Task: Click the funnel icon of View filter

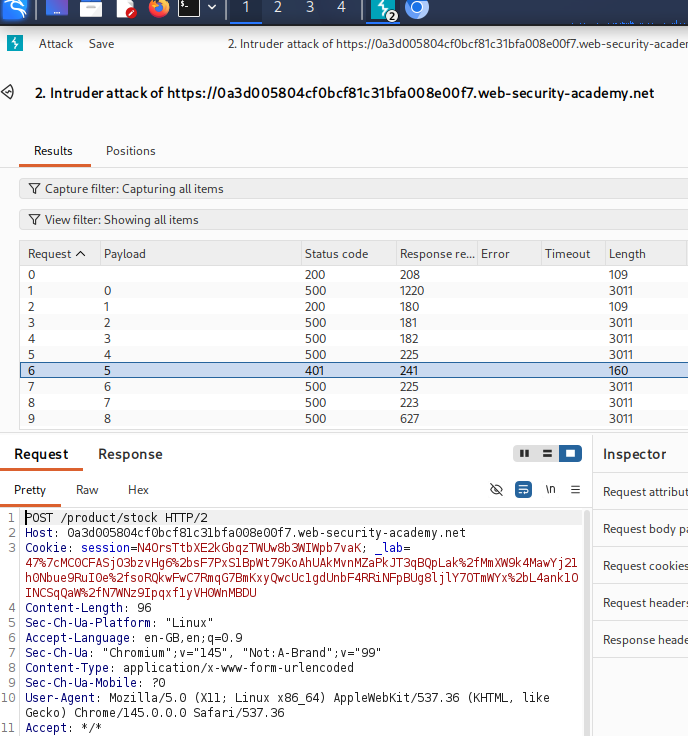Action: click(34, 220)
